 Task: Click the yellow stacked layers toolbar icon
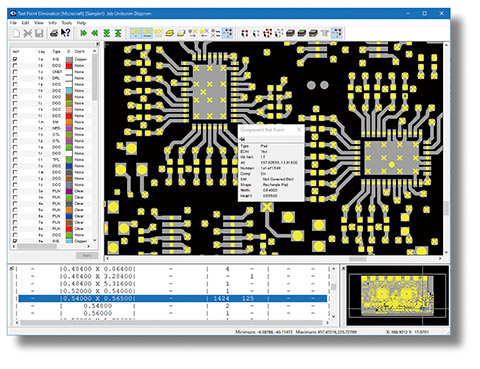click(x=170, y=33)
